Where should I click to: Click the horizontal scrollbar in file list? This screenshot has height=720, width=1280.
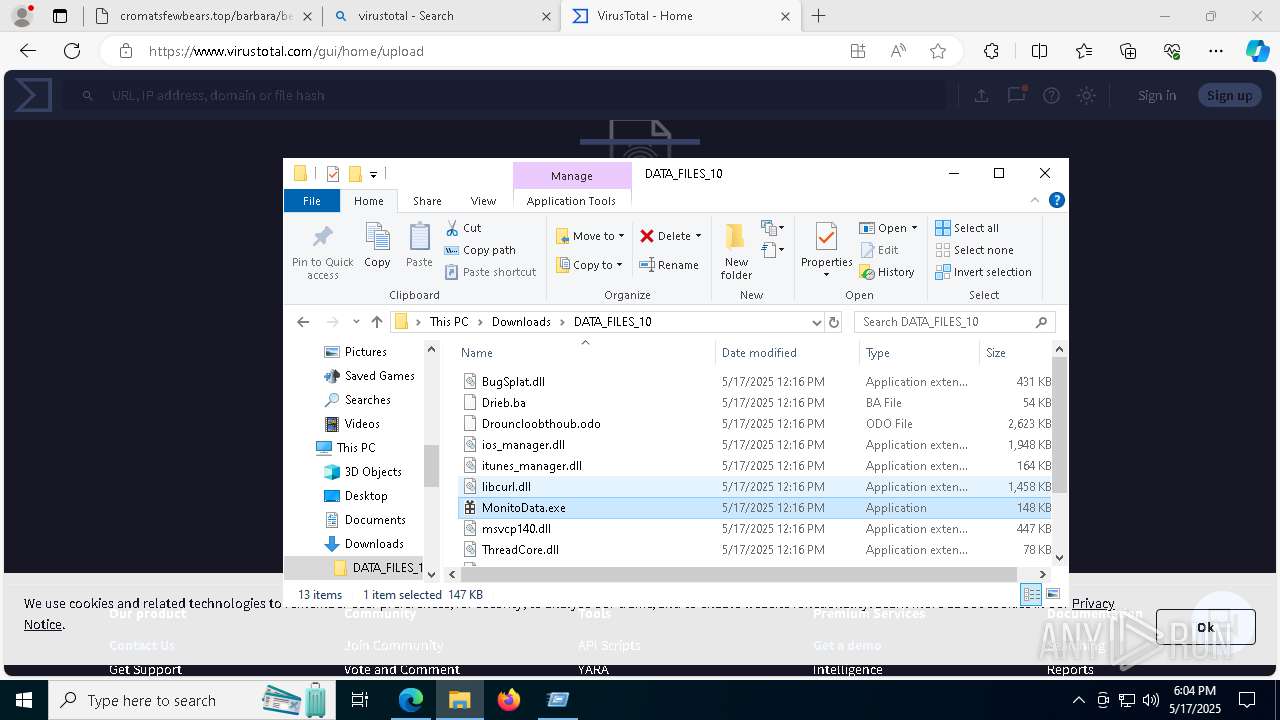pos(738,574)
